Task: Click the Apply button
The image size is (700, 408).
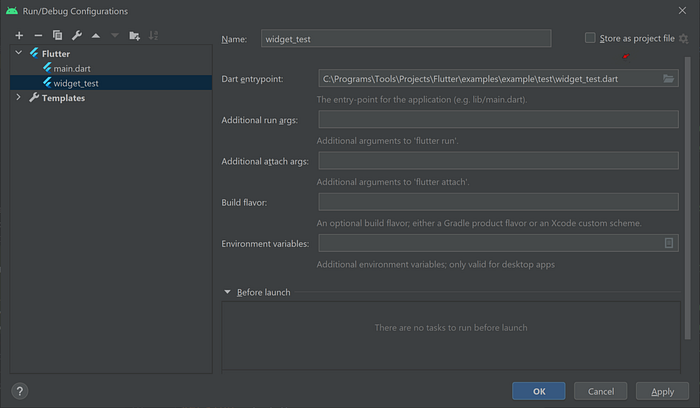Action: pos(662,391)
